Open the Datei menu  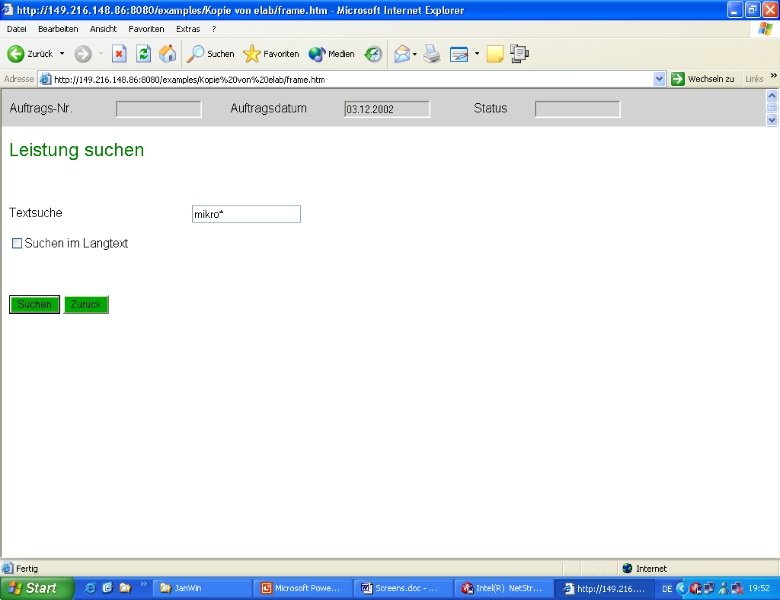(x=16, y=29)
